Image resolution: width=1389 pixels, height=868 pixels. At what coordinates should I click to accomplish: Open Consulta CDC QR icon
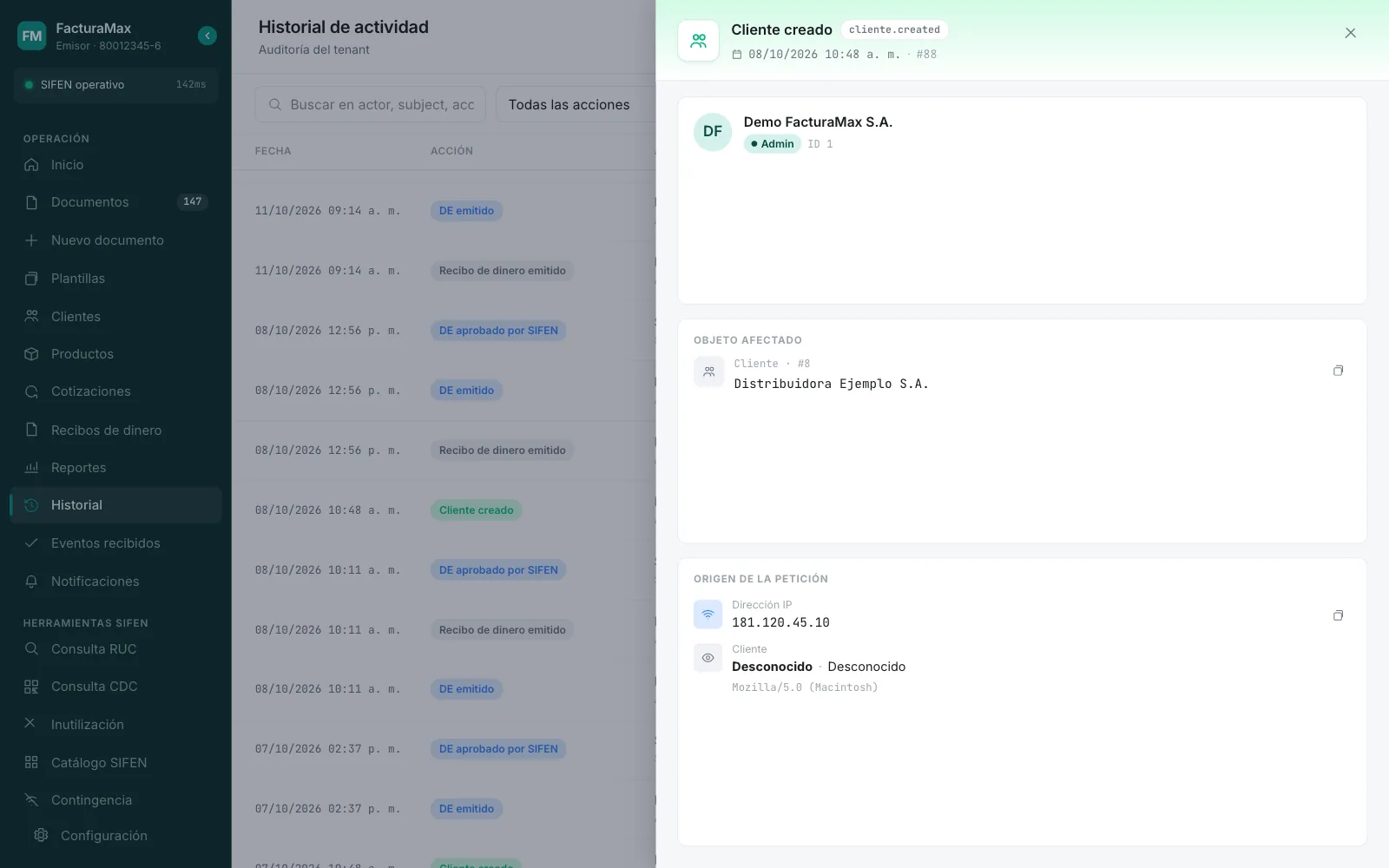click(x=31, y=687)
